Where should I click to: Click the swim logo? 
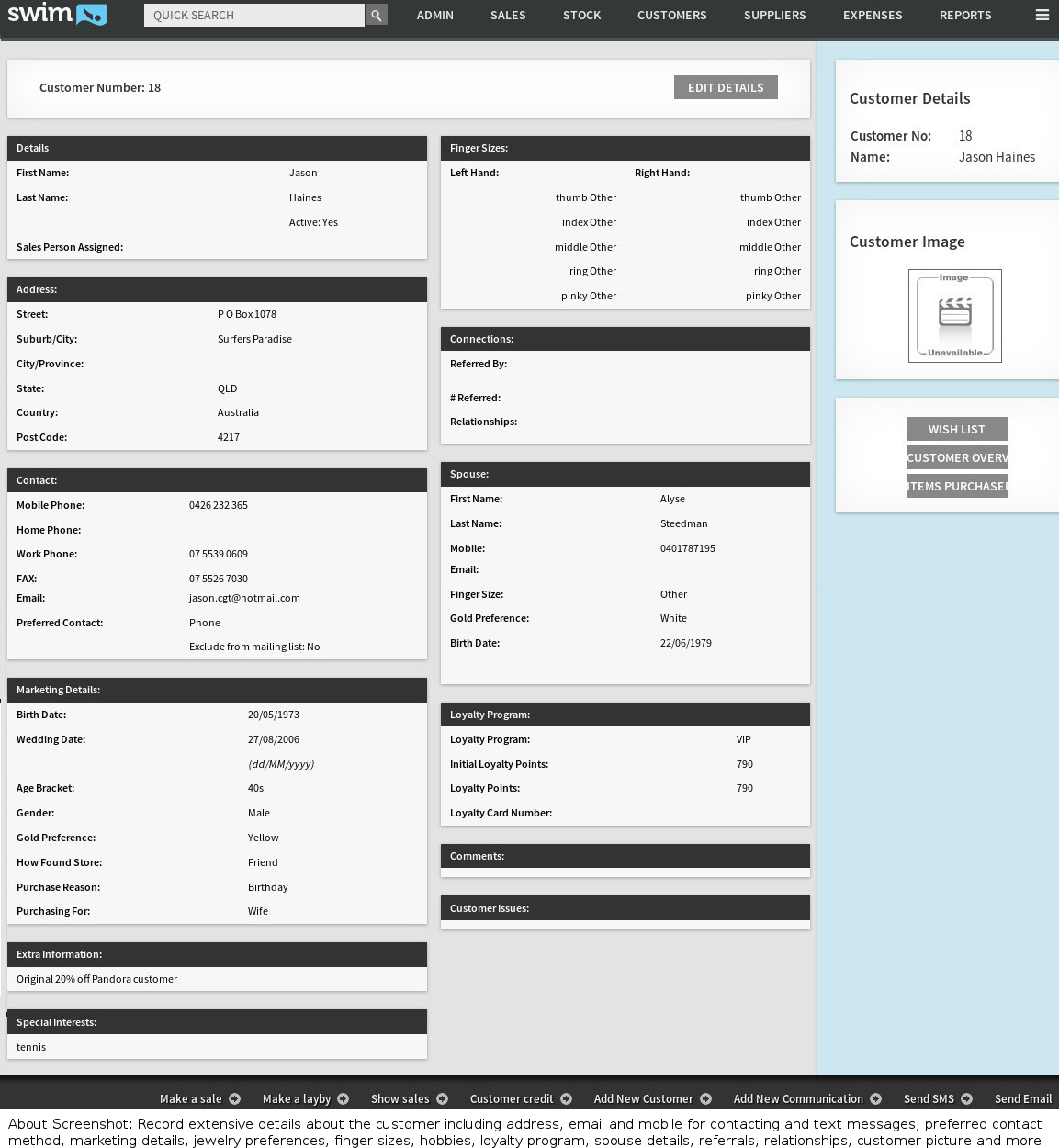pos(57,15)
